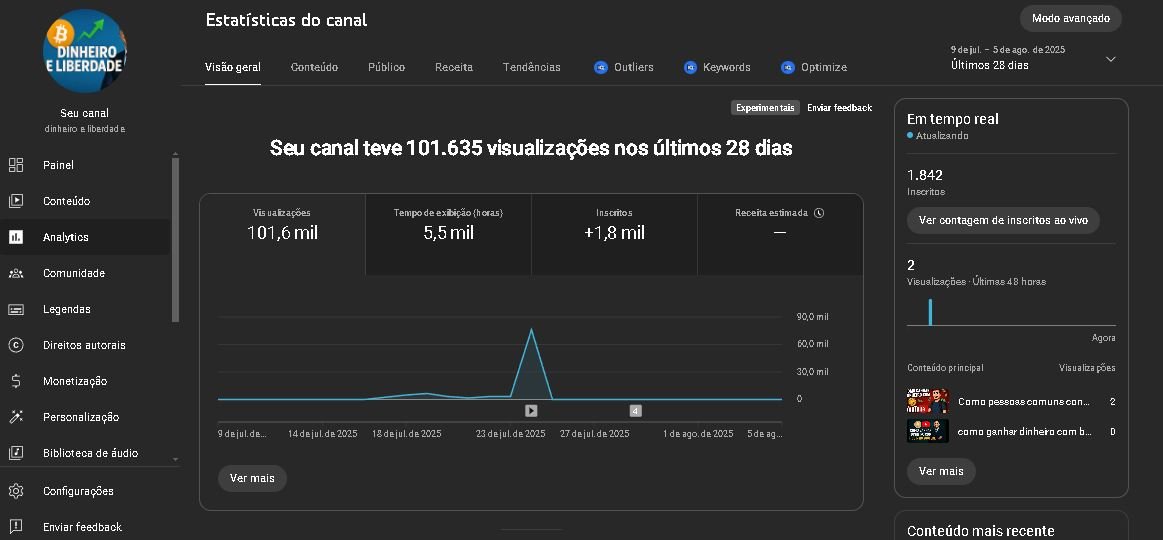
Task: Click Ver contagem de inscritos ao vivo
Action: point(1004,220)
